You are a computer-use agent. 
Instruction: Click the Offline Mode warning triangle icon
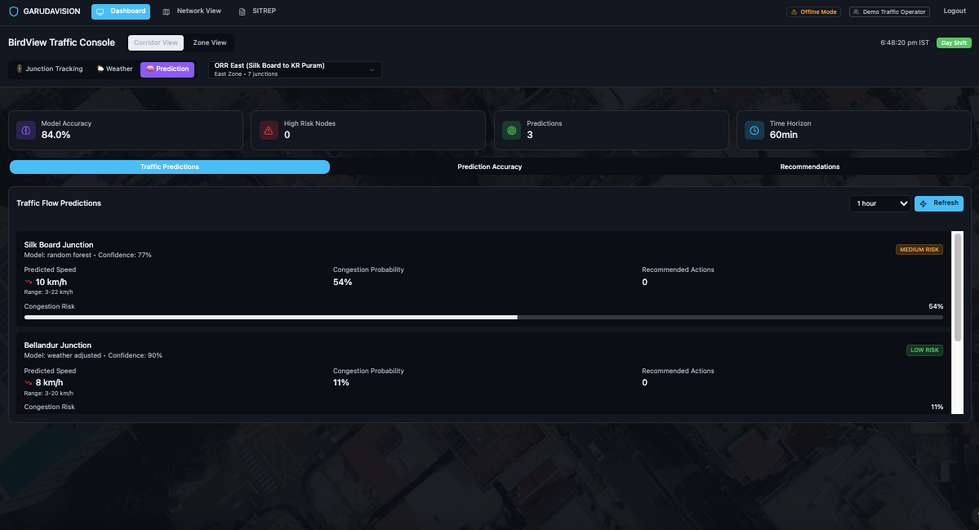click(794, 12)
